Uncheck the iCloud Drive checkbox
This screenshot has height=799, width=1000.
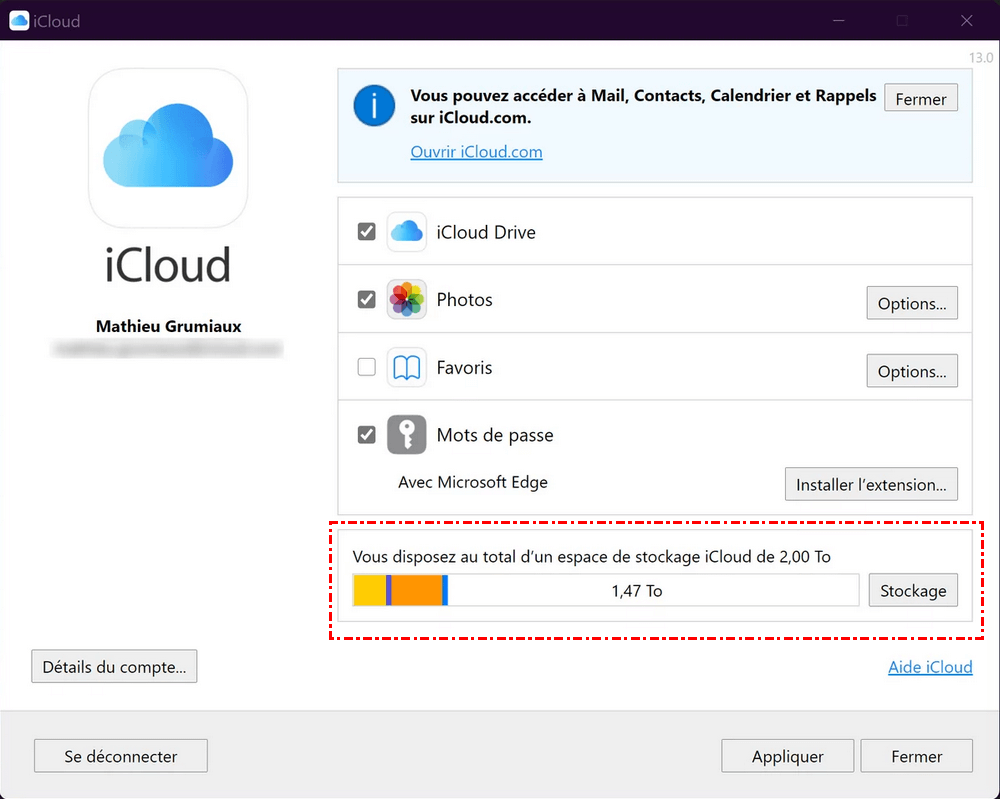pyautogui.click(x=367, y=232)
